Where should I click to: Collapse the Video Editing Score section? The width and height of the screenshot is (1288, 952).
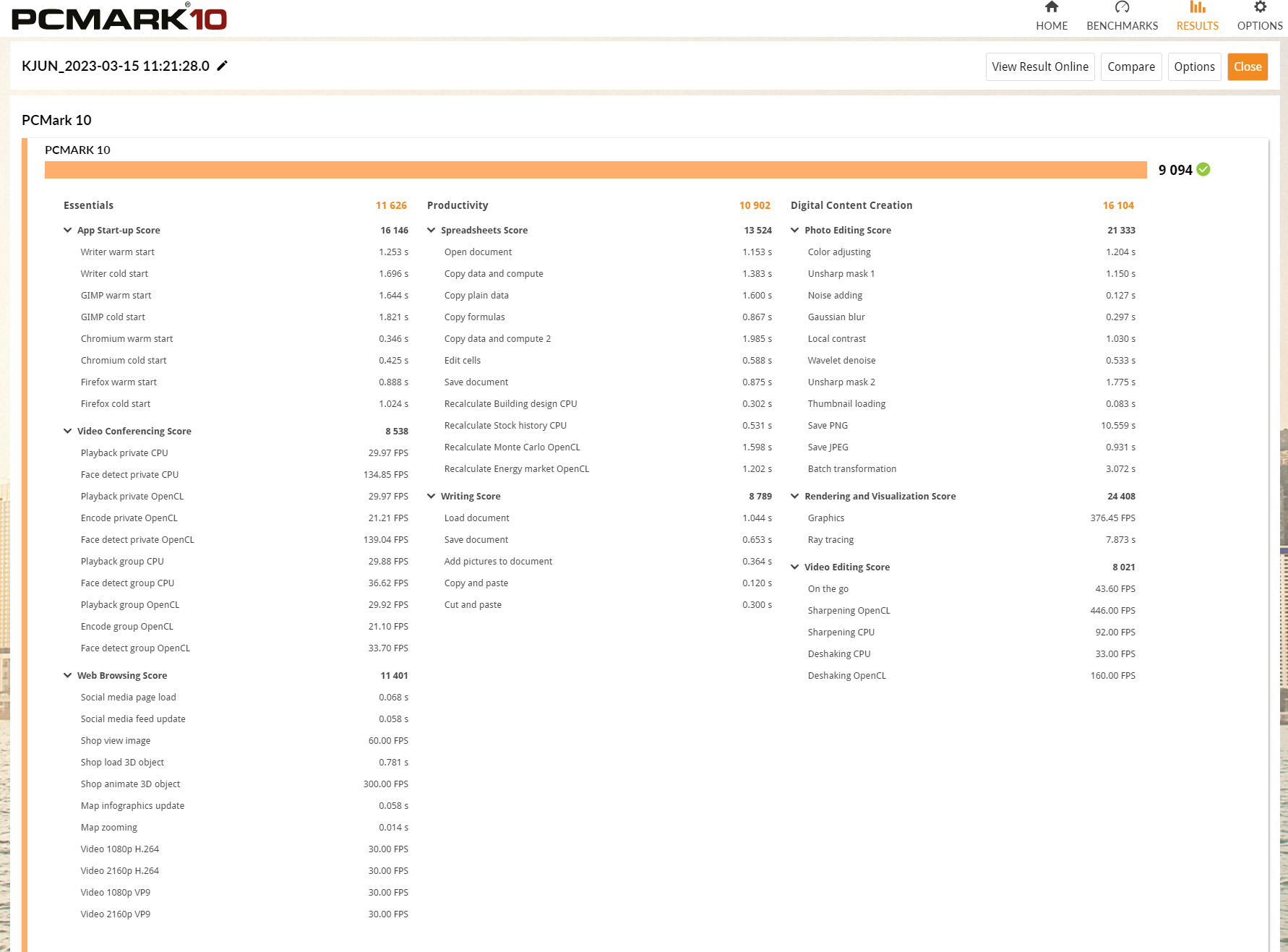point(795,567)
